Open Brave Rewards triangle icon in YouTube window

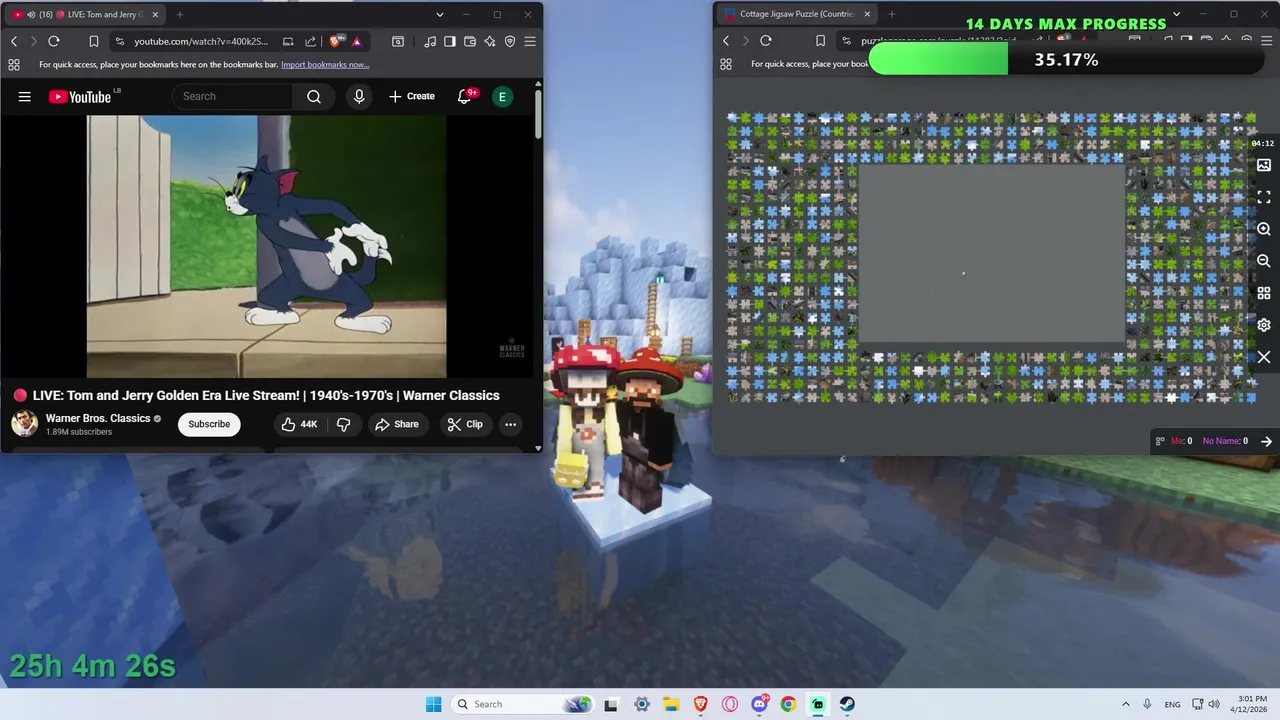357,41
